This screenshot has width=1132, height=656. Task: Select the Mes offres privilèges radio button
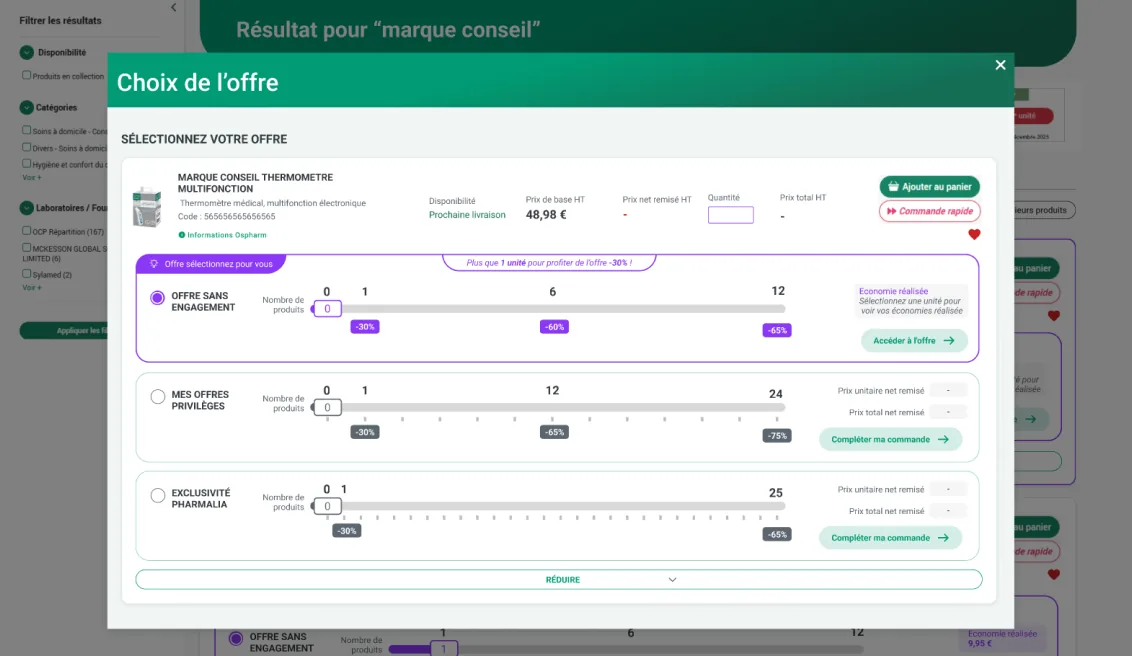click(157, 397)
